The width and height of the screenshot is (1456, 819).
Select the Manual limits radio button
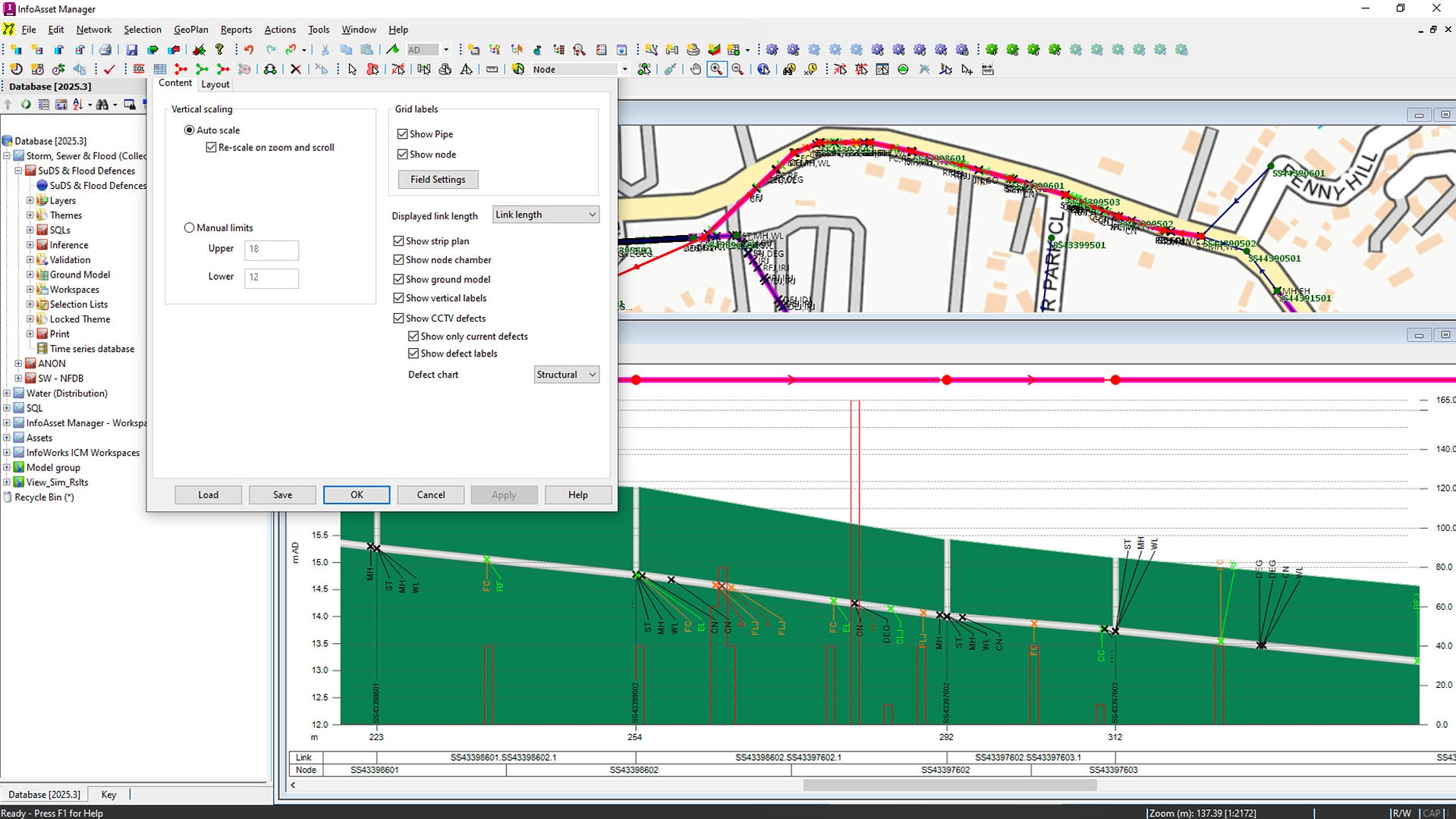coord(189,227)
